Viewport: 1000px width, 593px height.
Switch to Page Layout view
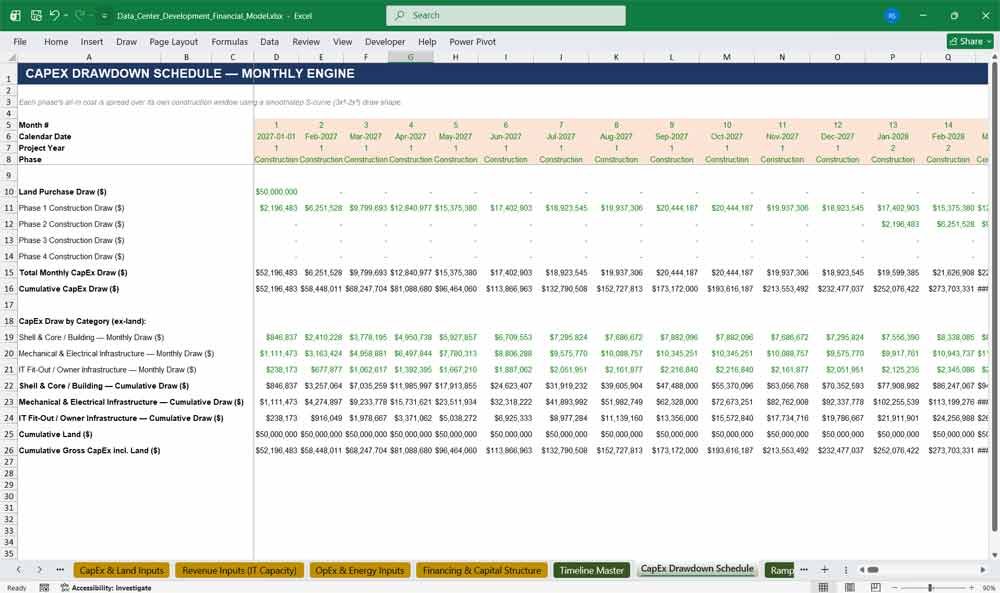pos(849,587)
